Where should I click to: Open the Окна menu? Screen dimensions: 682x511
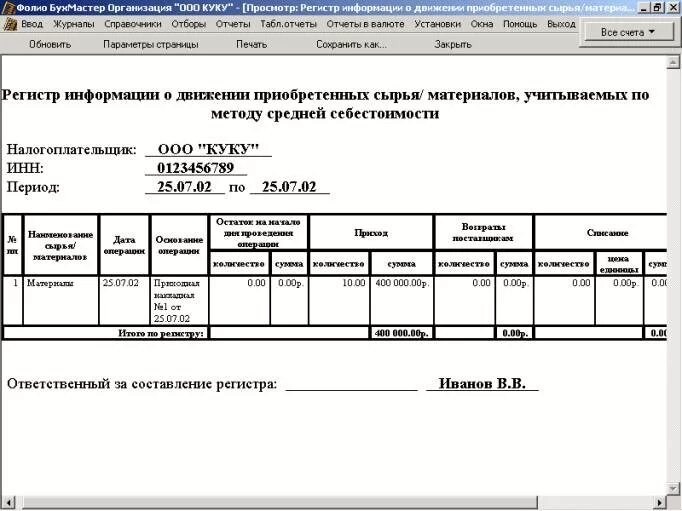482,24
